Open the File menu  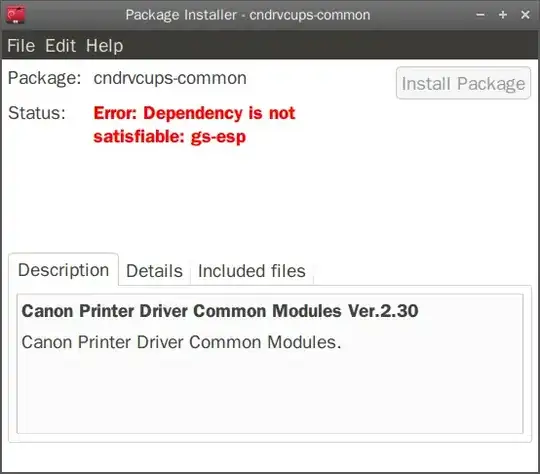pos(21,45)
